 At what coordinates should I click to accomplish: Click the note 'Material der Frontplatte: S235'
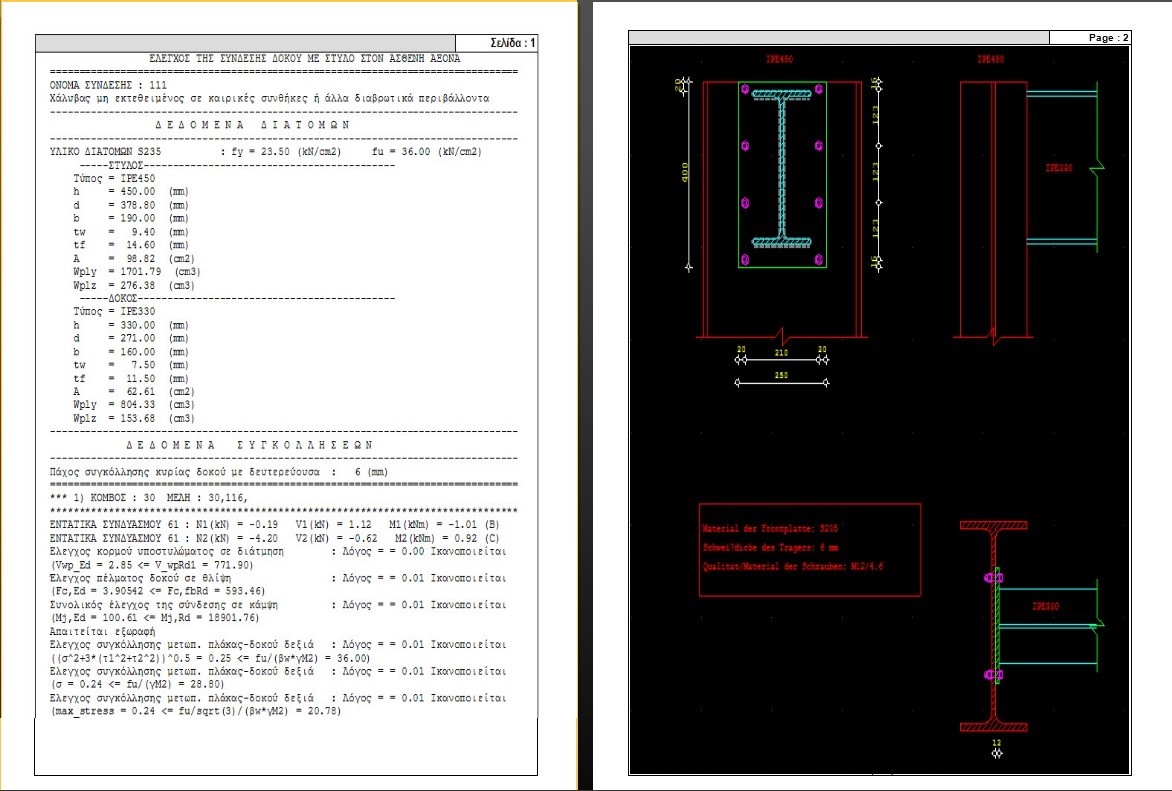[770, 529]
